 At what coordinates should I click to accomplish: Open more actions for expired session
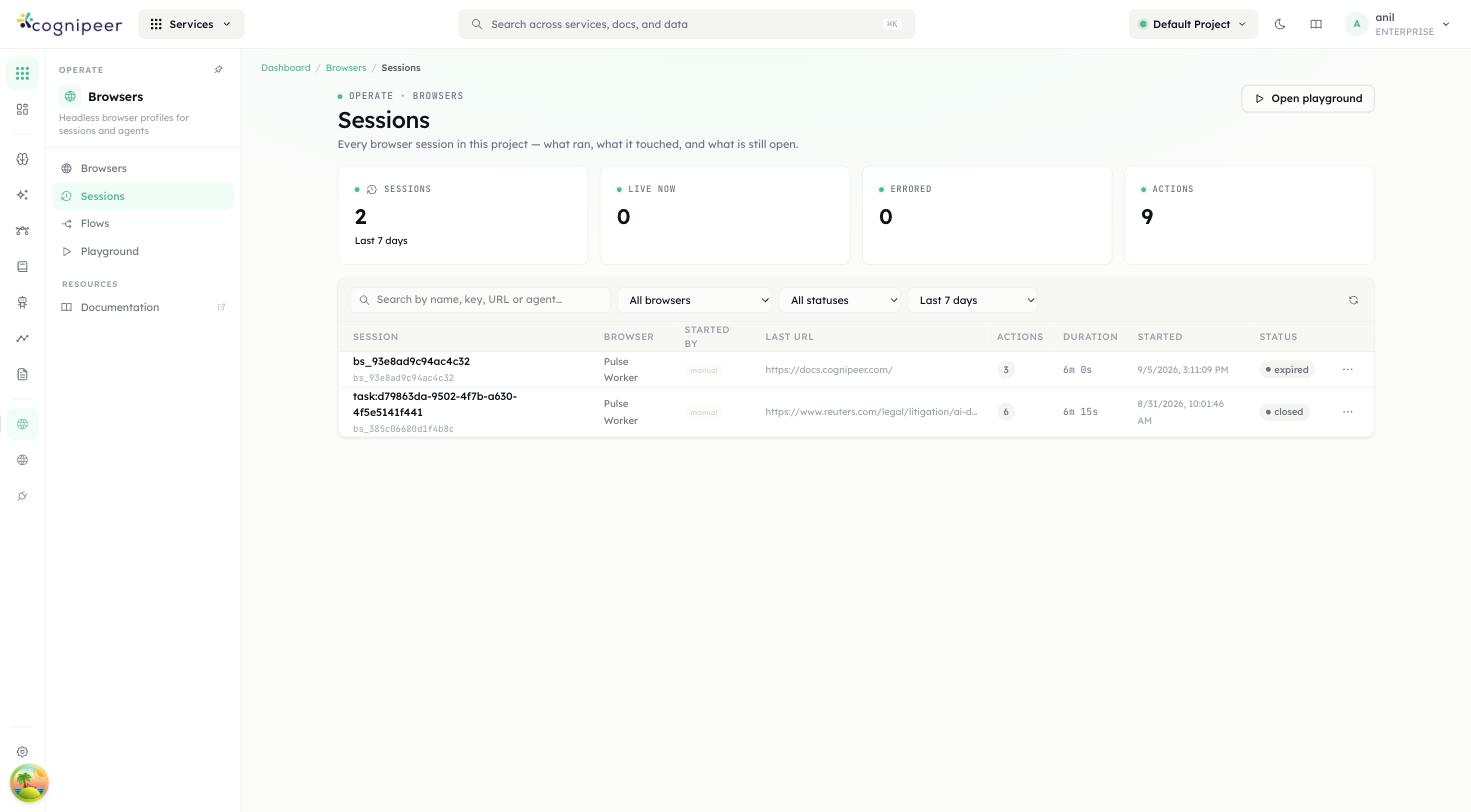tap(1347, 370)
